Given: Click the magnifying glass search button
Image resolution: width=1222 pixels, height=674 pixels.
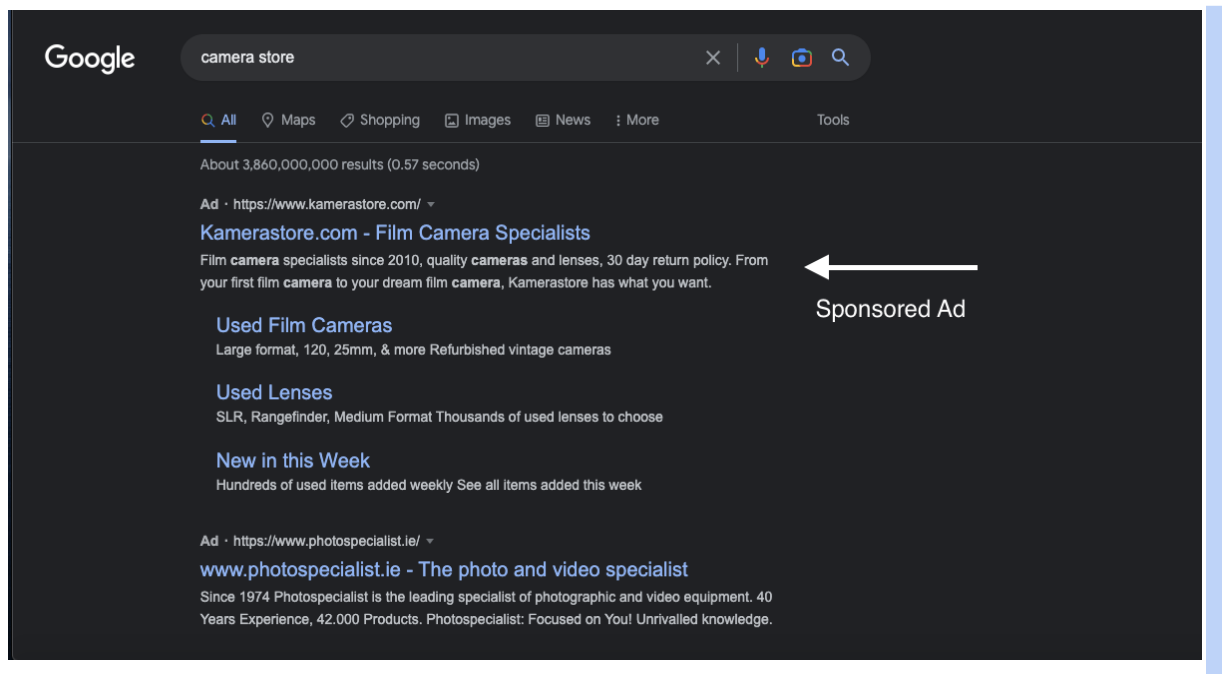Looking at the screenshot, I should 841,58.
